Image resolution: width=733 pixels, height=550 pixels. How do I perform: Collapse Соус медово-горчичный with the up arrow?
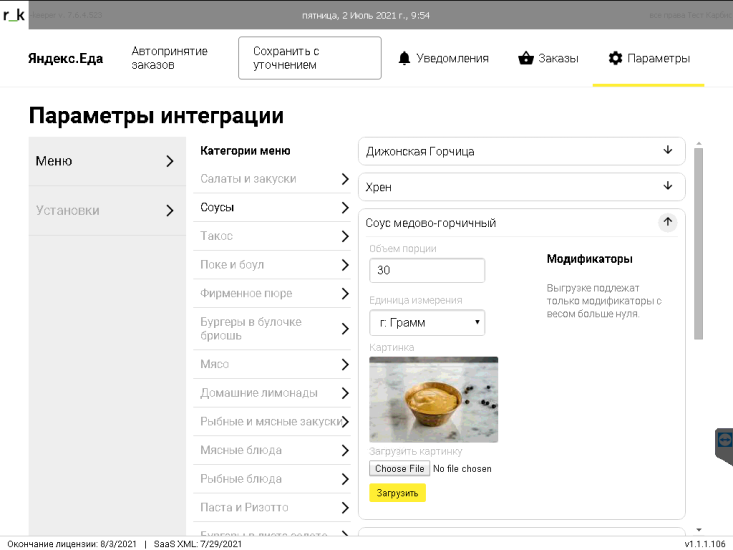pos(668,222)
